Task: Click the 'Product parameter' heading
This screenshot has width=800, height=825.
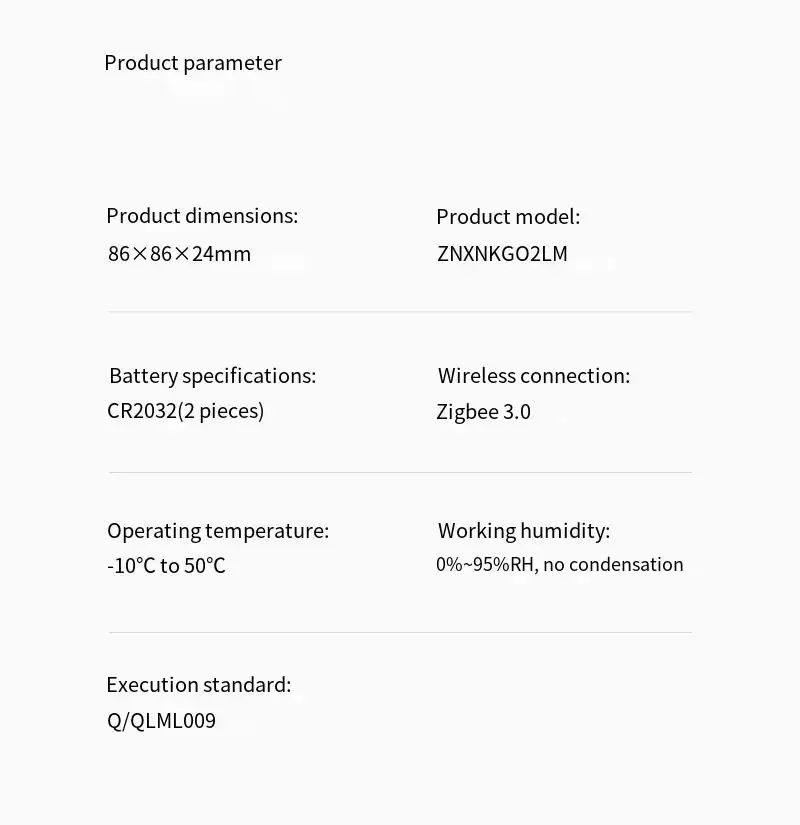Action: (x=193, y=63)
